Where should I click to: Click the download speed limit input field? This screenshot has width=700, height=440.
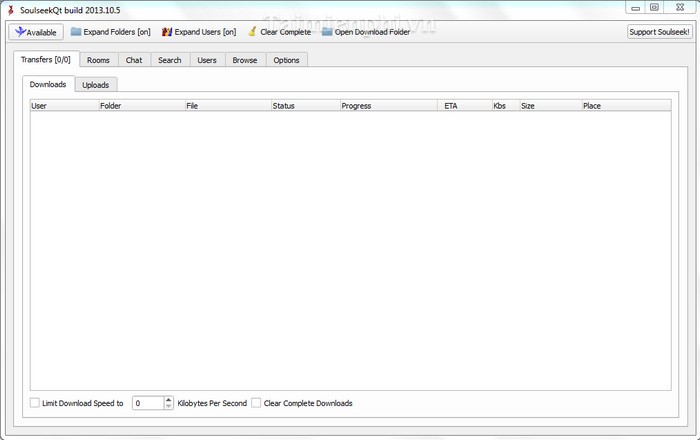pyautogui.click(x=147, y=403)
